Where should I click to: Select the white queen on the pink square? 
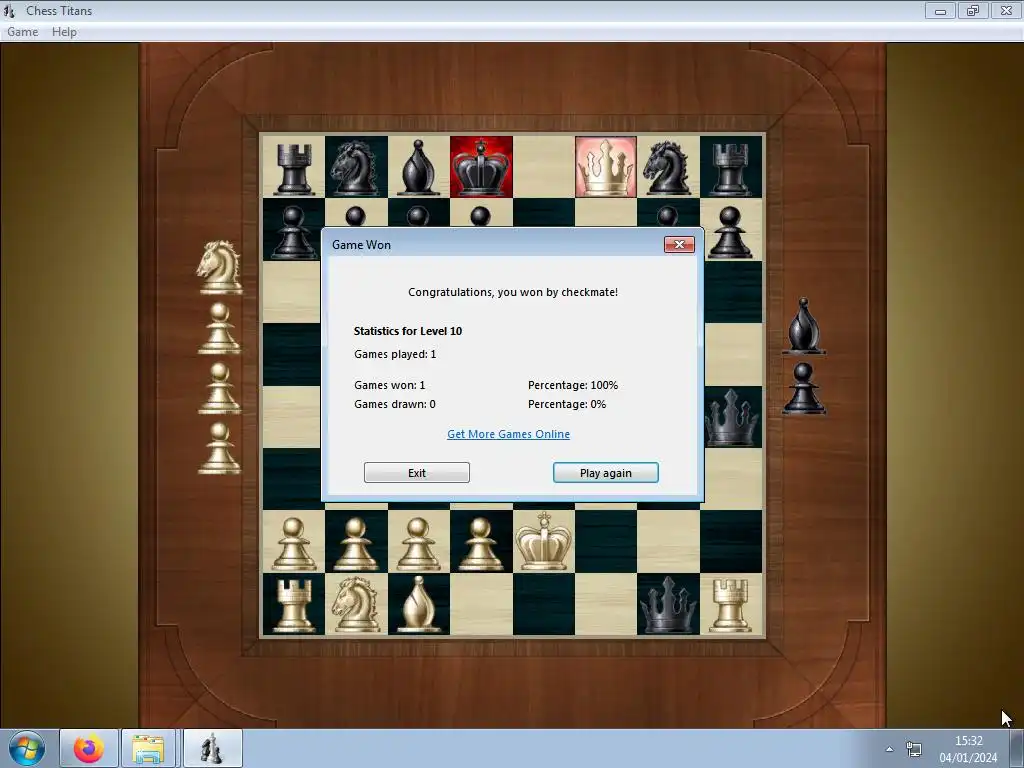coord(605,167)
